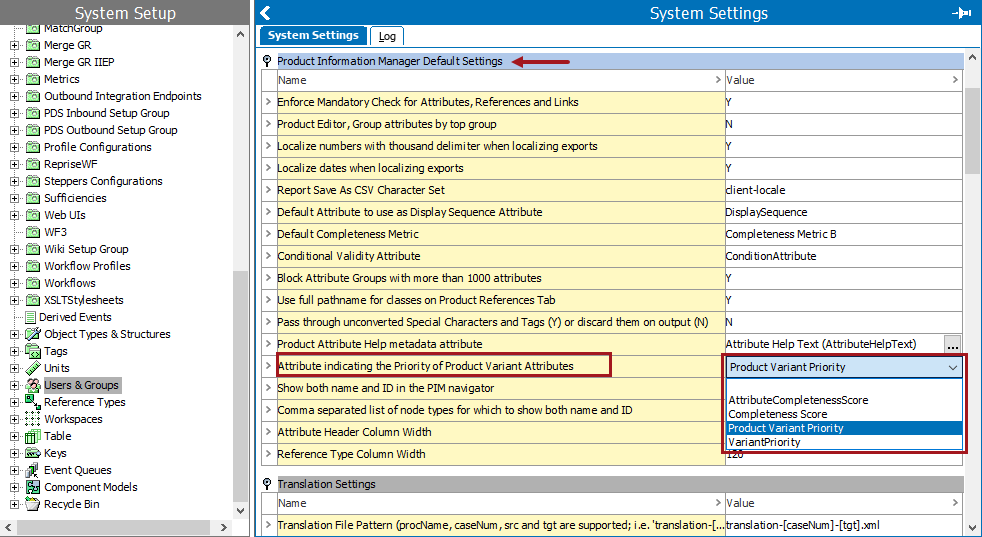Image resolution: width=982 pixels, height=537 pixels.
Task: Select the Users & Groups icon
Action: coord(32,385)
